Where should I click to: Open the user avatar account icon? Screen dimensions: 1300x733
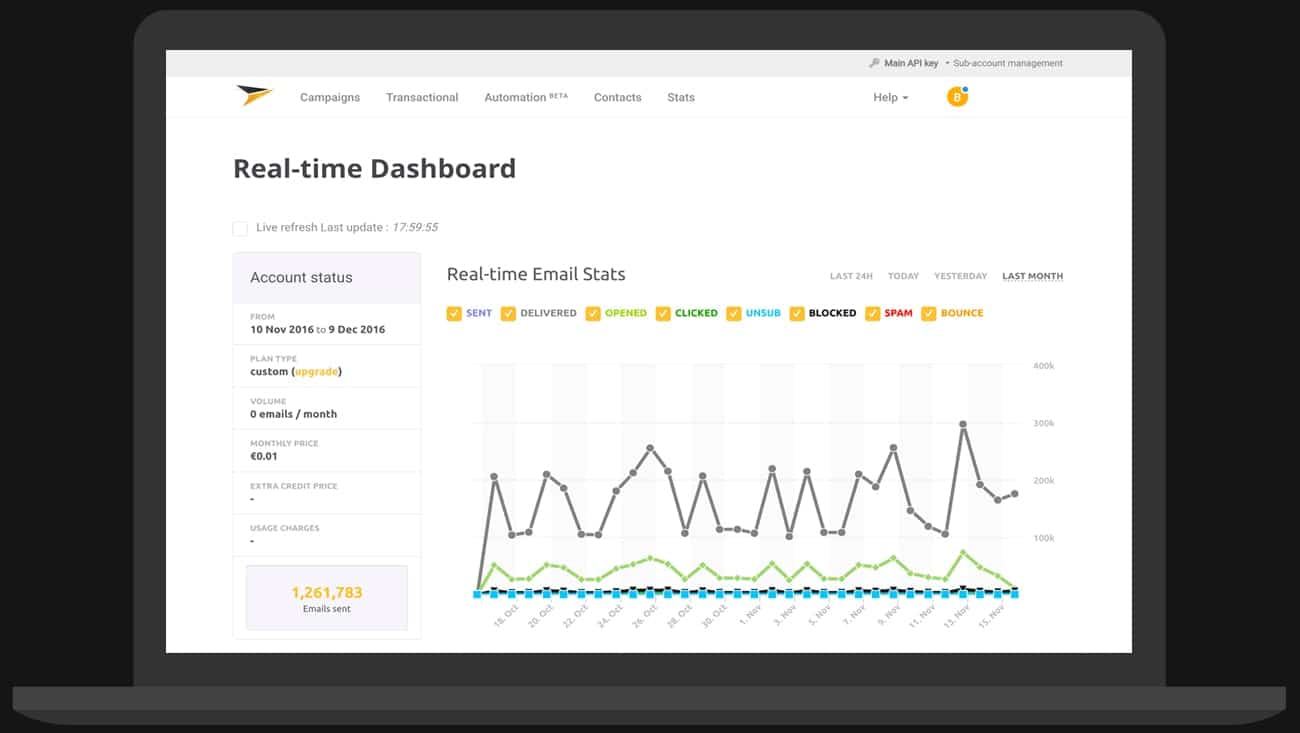coord(957,97)
